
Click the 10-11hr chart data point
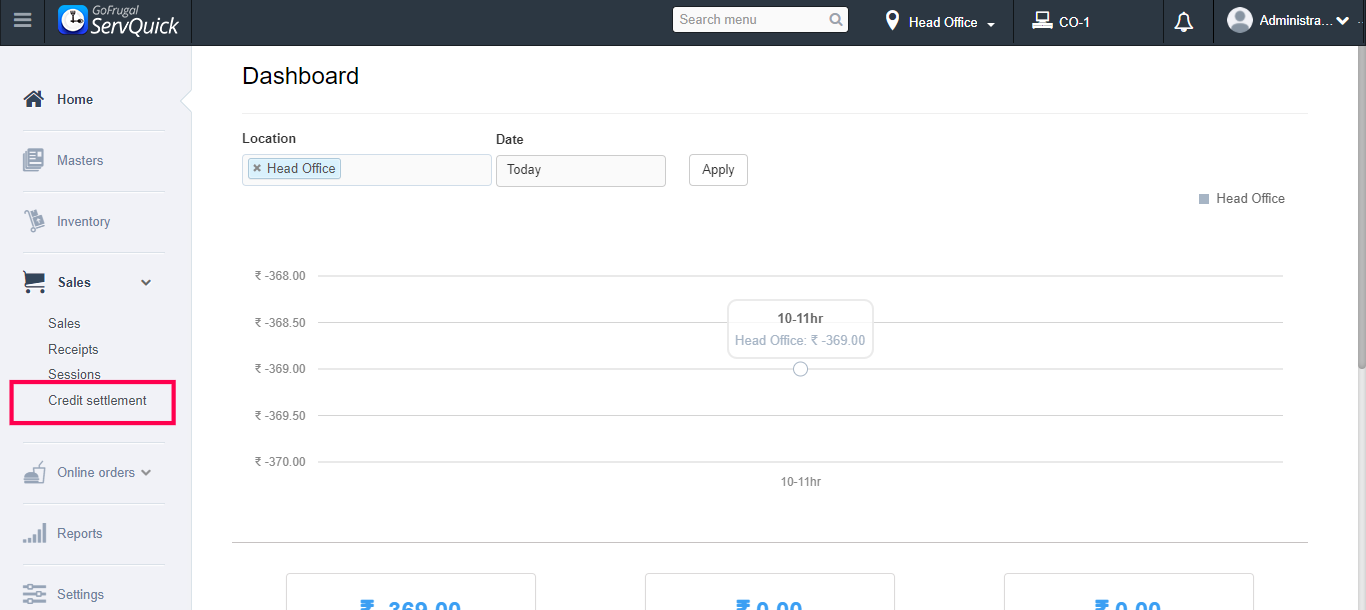[800, 369]
